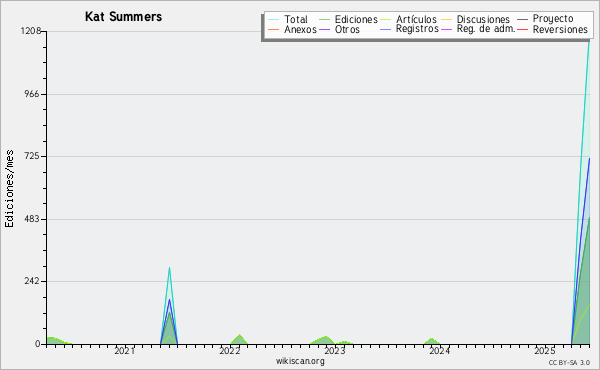600x370 pixels.
Task: Click the wikiscan.org caption
Action: coord(300,361)
